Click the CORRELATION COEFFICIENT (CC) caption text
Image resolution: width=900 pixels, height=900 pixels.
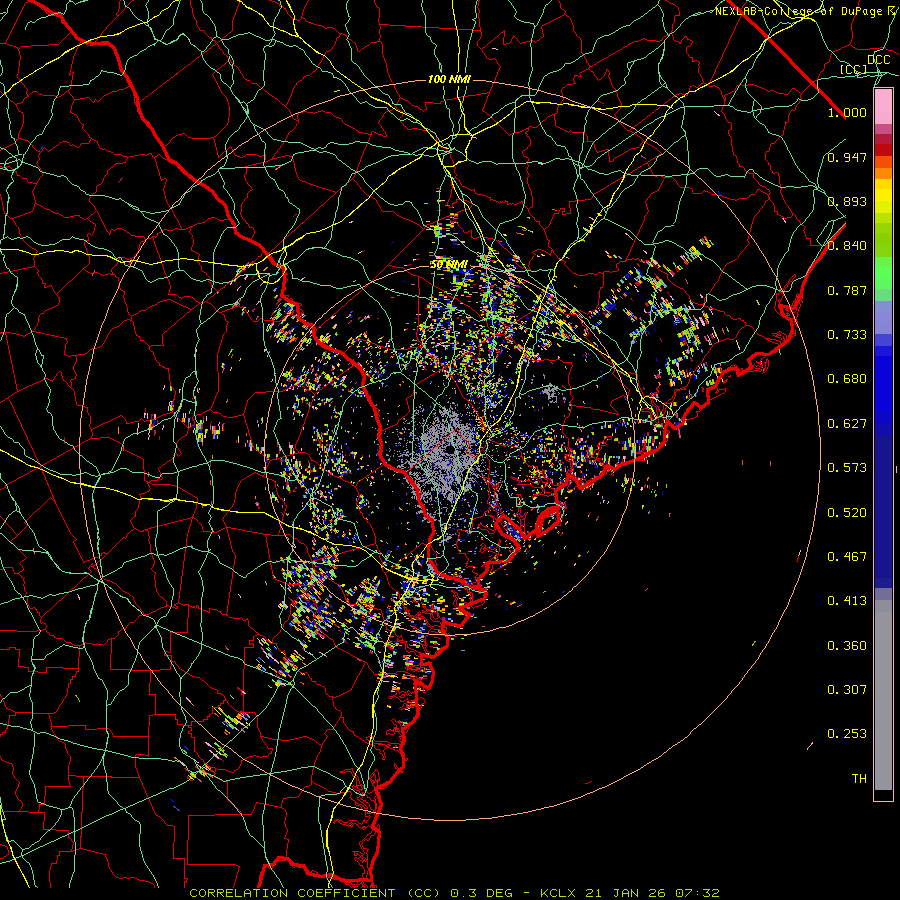[x=315, y=893]
